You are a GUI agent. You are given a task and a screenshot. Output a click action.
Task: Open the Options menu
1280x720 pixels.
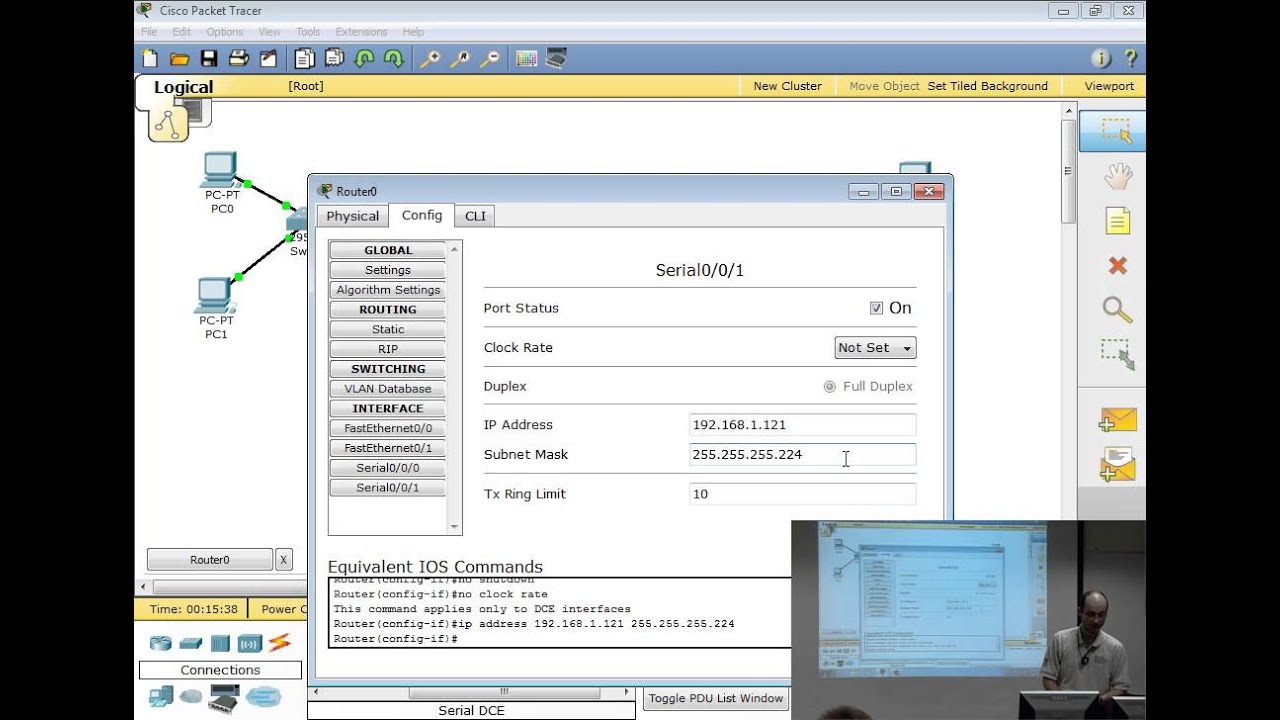225,32
